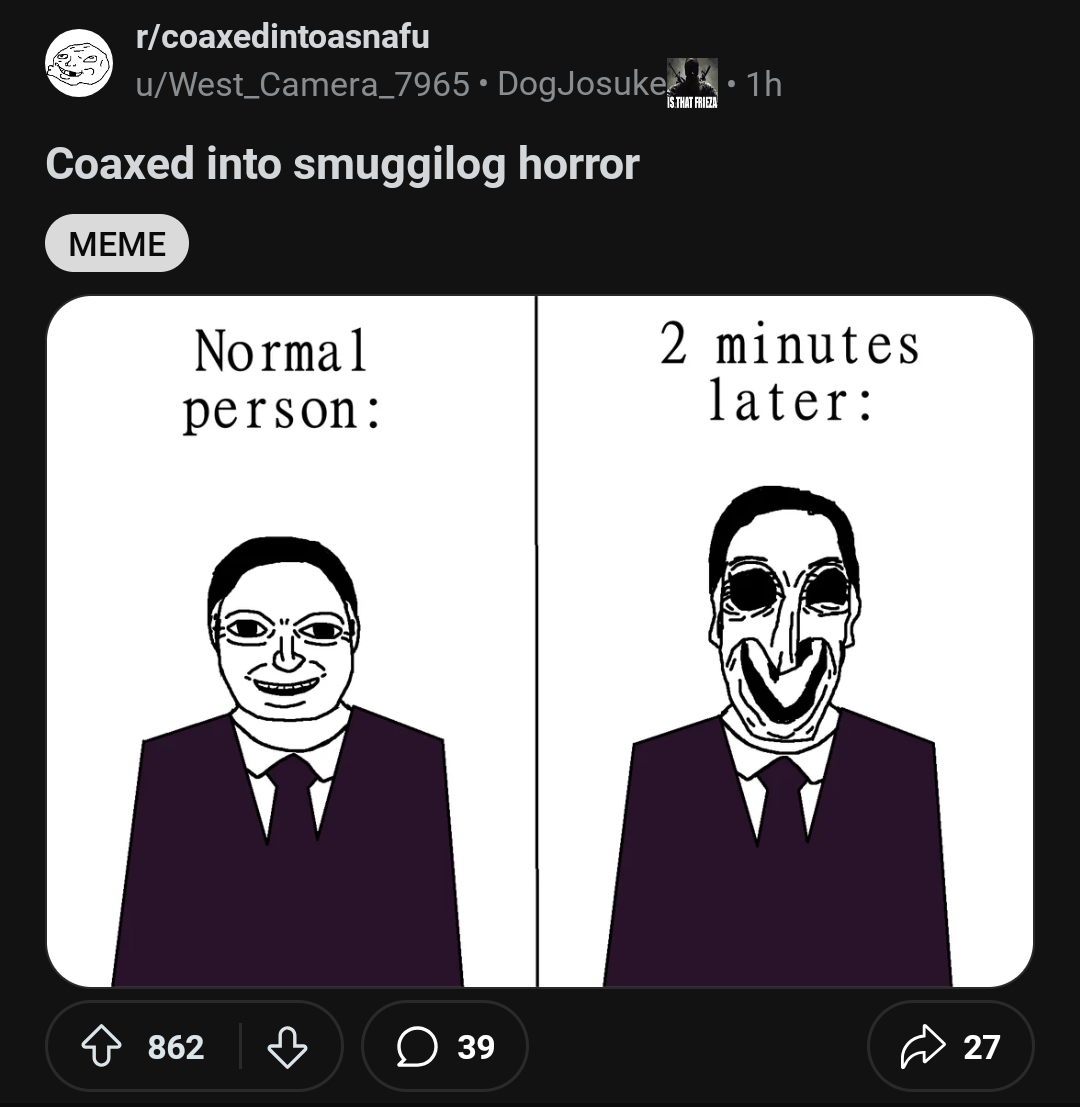Downvote this post
Screen dimensions: 1080x1107
(x=287, y=1046)
